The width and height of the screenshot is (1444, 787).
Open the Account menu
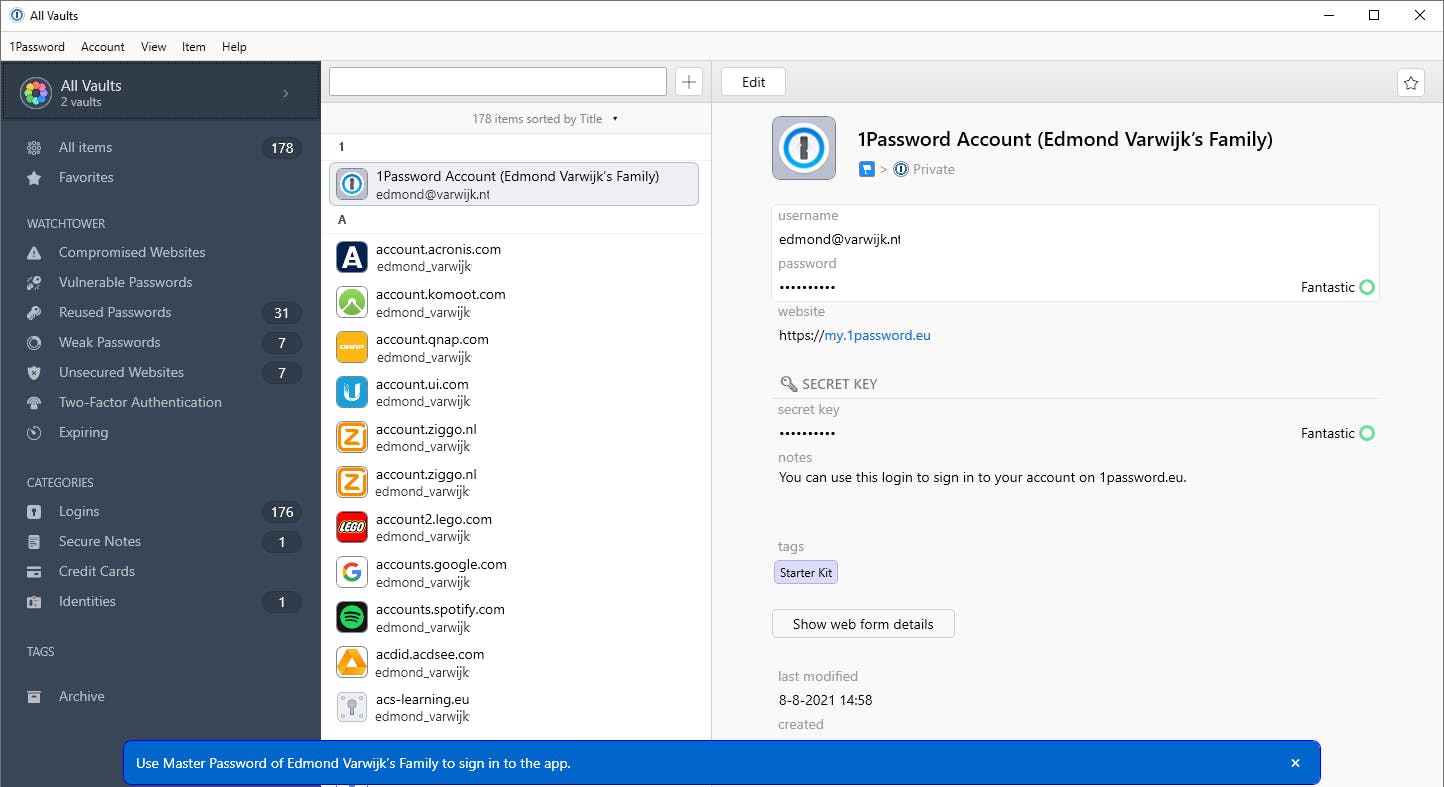[103, 47]
